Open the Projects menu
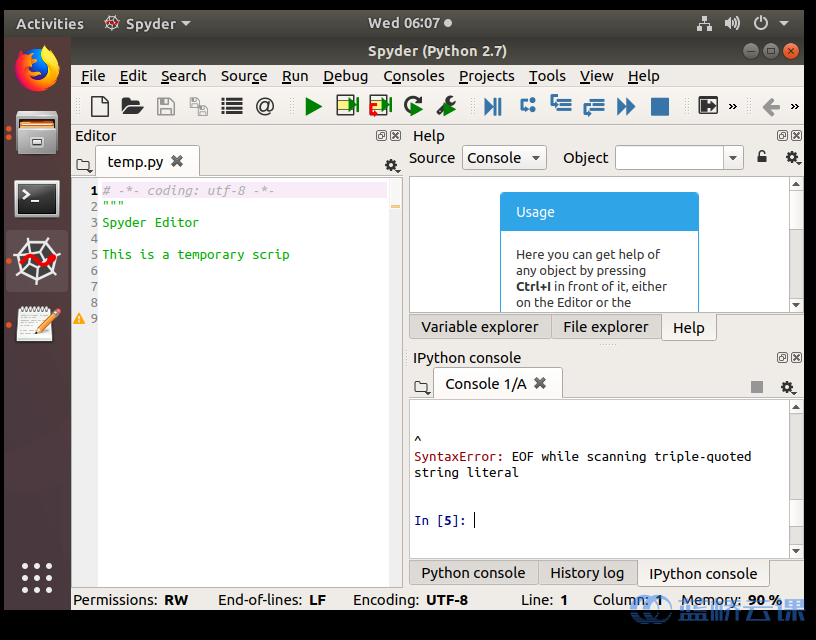 coord(487,76)
